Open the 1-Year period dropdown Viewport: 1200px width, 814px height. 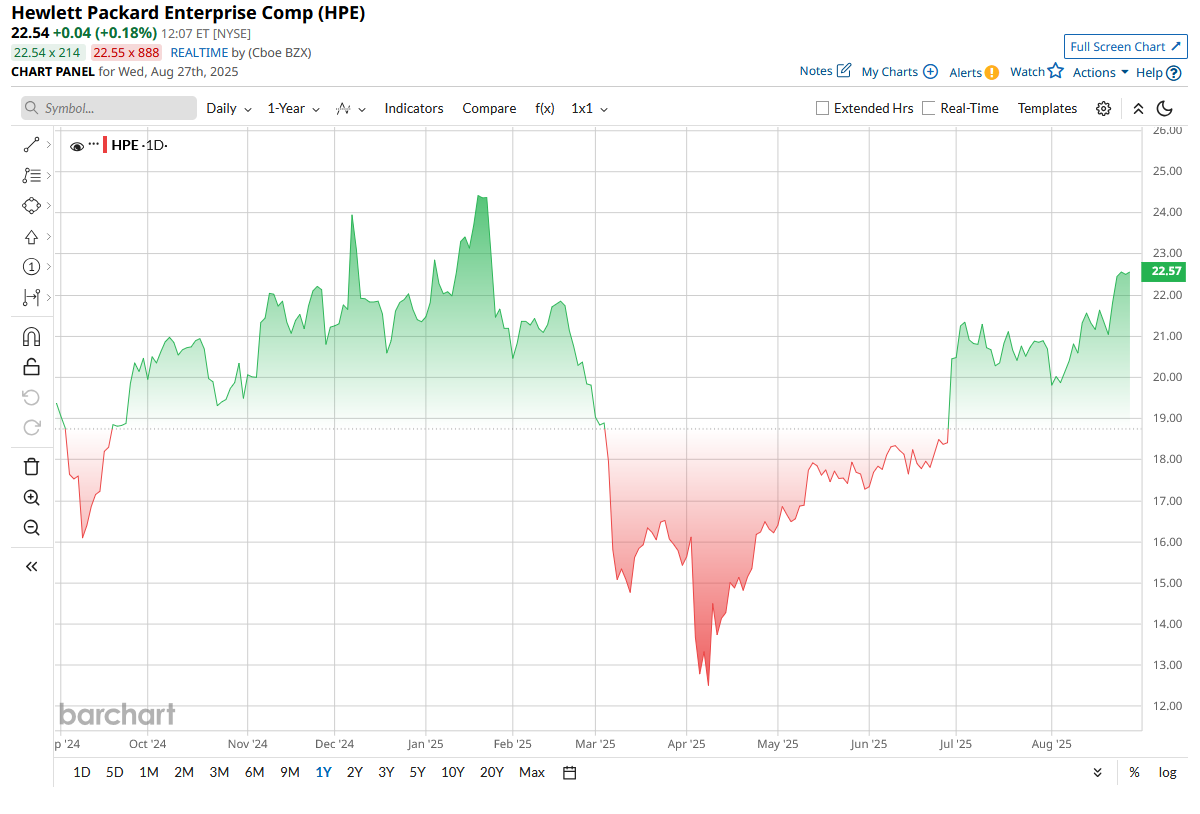(293, 108)
